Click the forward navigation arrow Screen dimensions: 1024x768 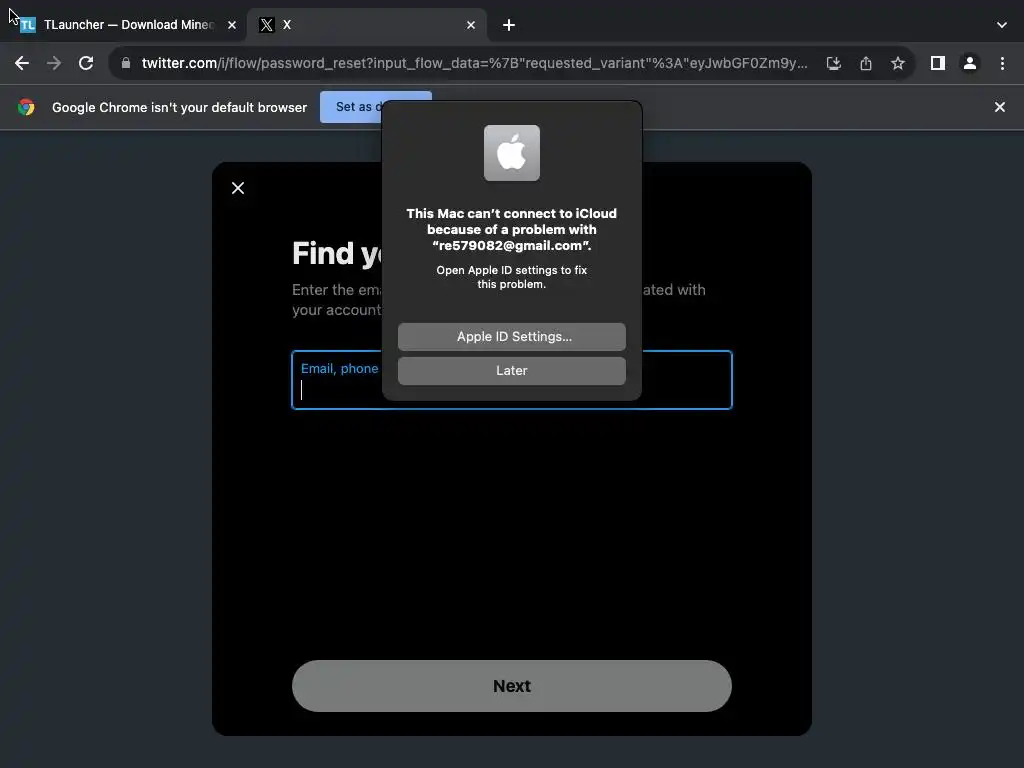click(x=54, y=63)
